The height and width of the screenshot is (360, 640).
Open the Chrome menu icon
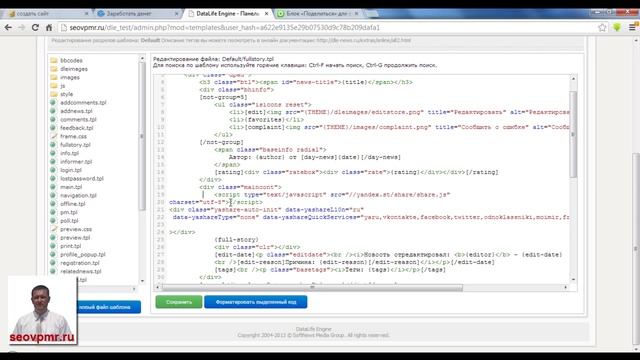(x=632, y=27)
